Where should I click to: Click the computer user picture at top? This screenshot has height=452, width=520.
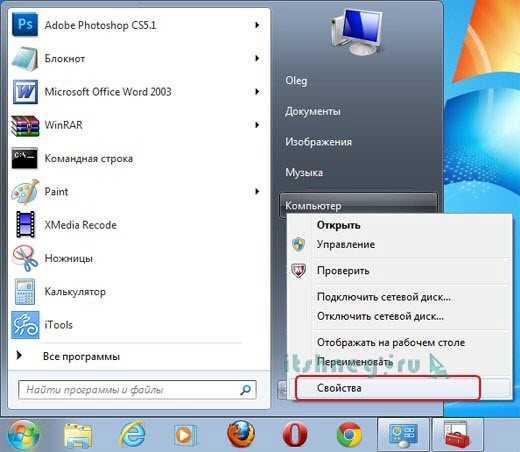[x=357, y=32]
